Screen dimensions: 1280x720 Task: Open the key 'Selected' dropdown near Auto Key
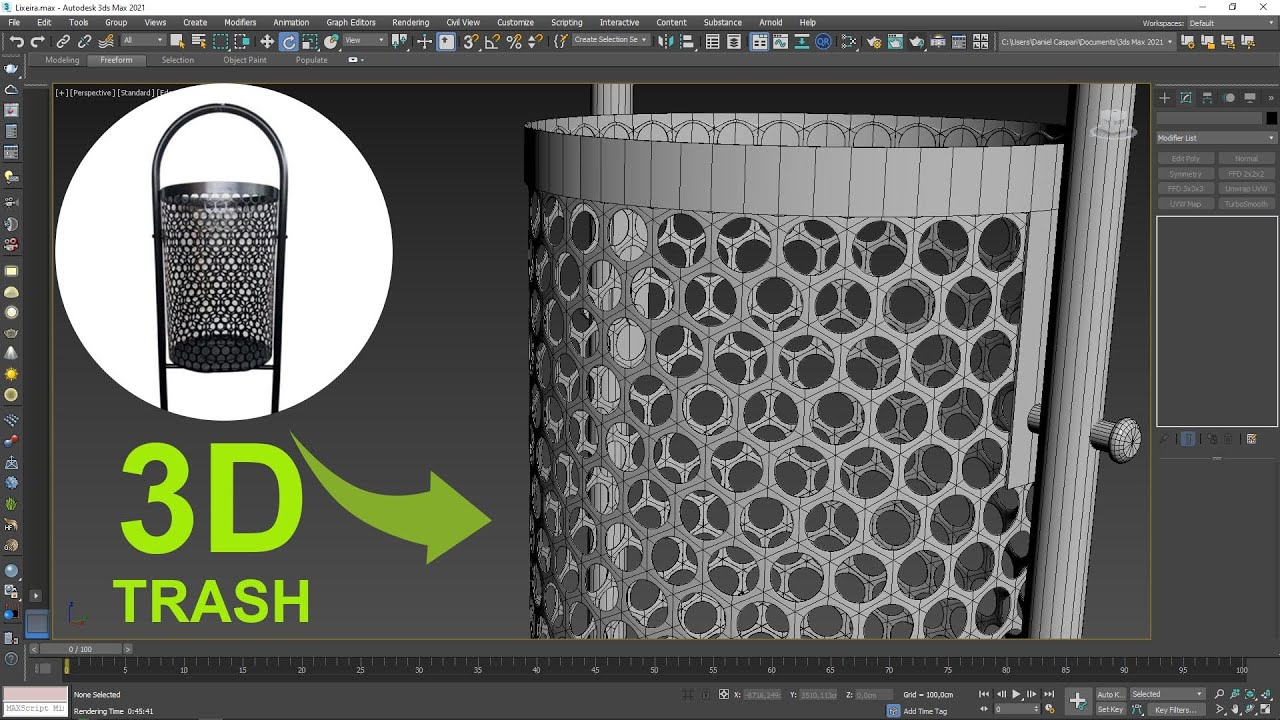[1168, 694]
